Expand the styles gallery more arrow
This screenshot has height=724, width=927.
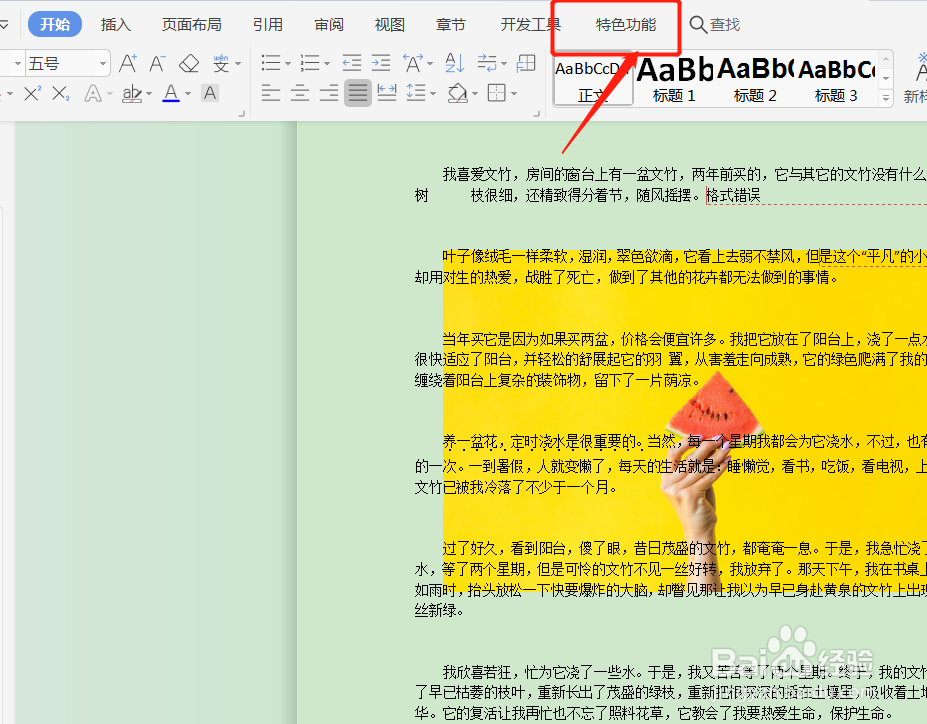tap(885, 98)
